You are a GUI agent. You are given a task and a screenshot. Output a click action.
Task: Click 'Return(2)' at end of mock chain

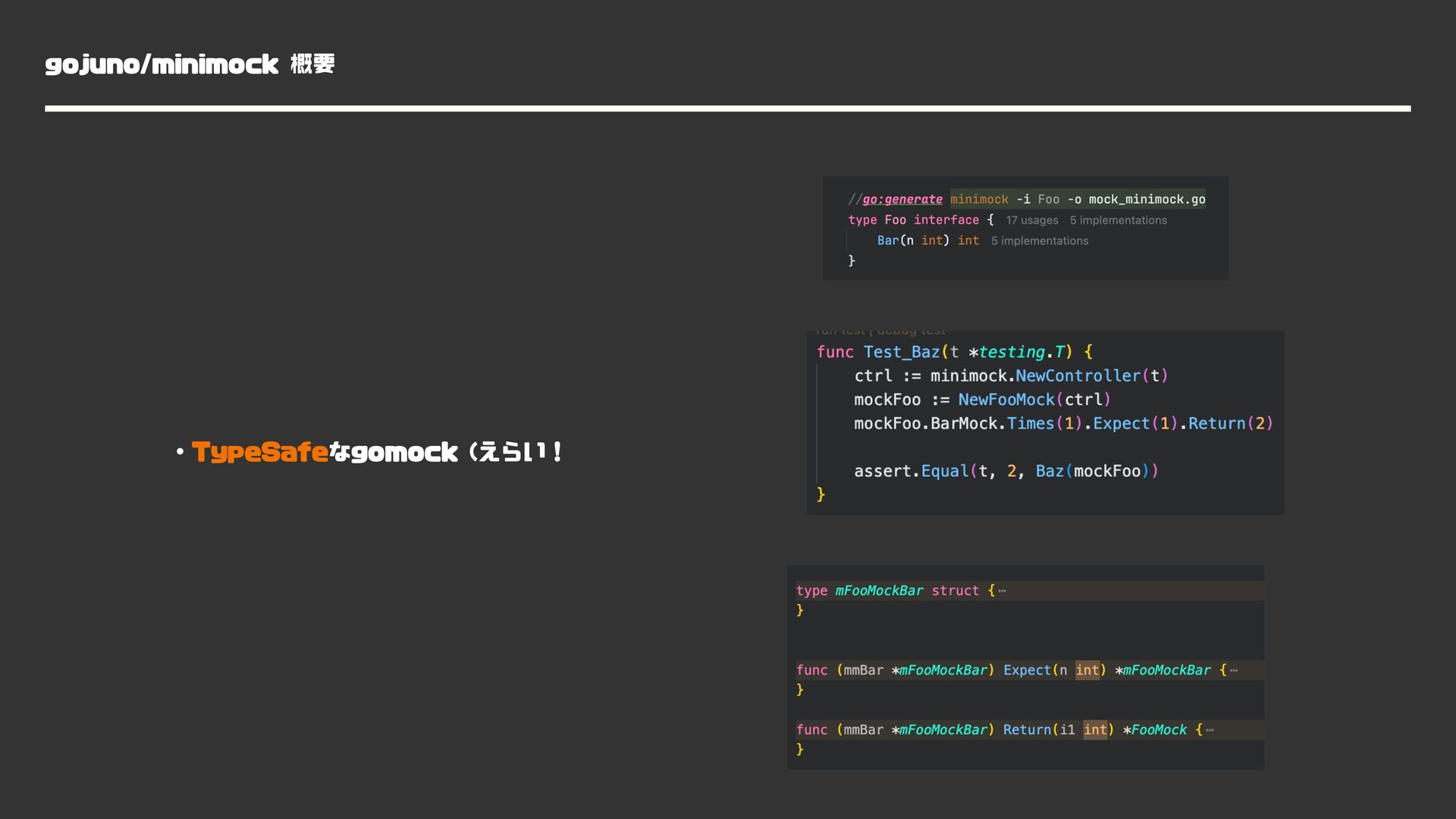coord(1230,423)
